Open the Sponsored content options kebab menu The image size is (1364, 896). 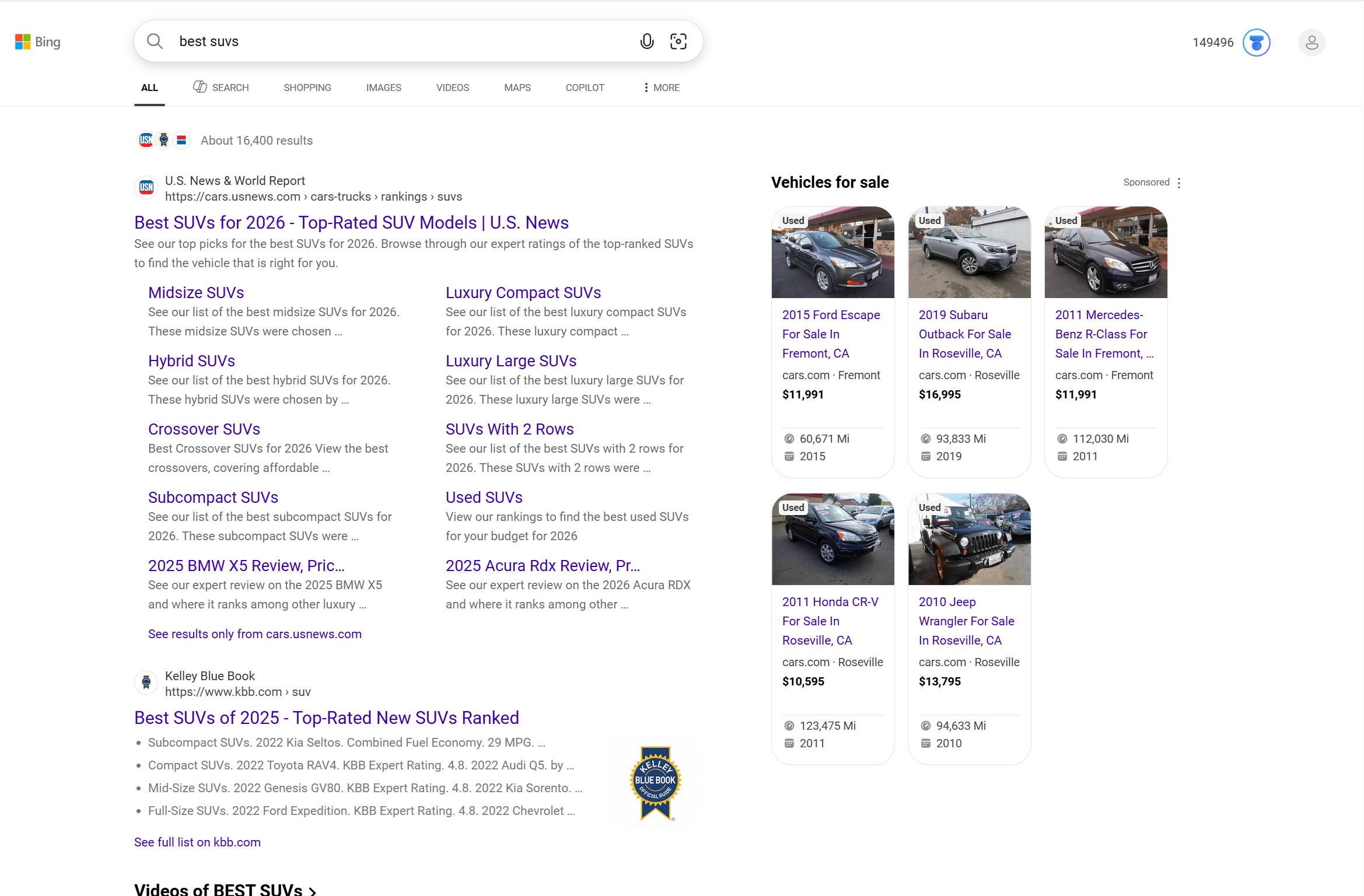pyautogui.click(x=1179, y=183)
